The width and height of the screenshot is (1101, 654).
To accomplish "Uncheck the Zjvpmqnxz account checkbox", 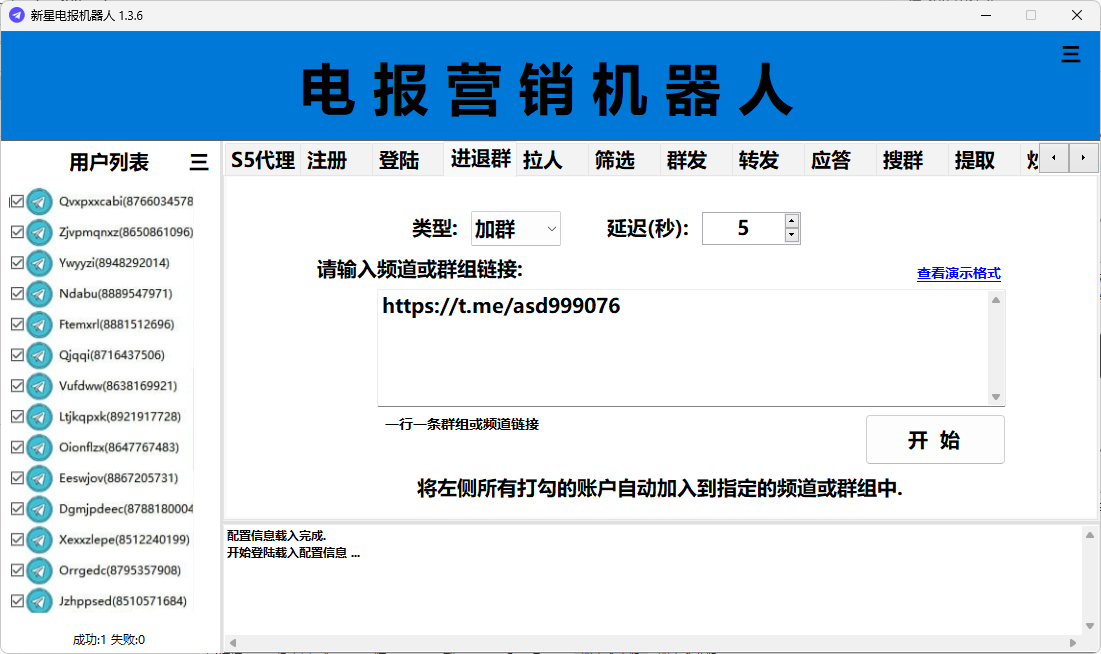I will [18, 232].
